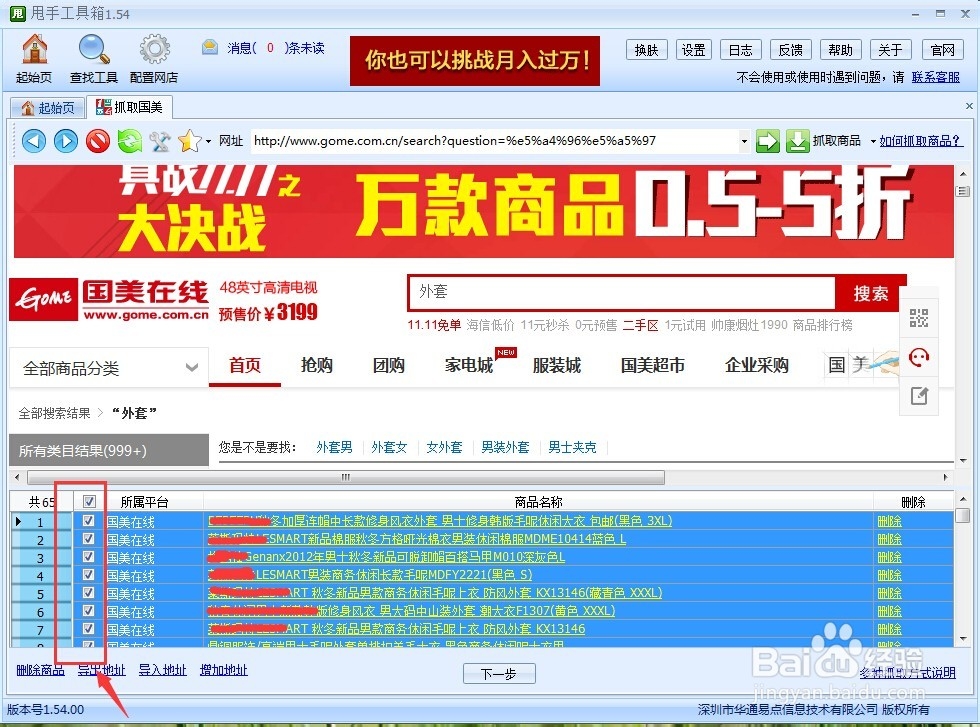Image resolution: width=980 pixels, height=727 pixels.
Task: Uncheck the select-all checkbox in table header
Action: 87,501
